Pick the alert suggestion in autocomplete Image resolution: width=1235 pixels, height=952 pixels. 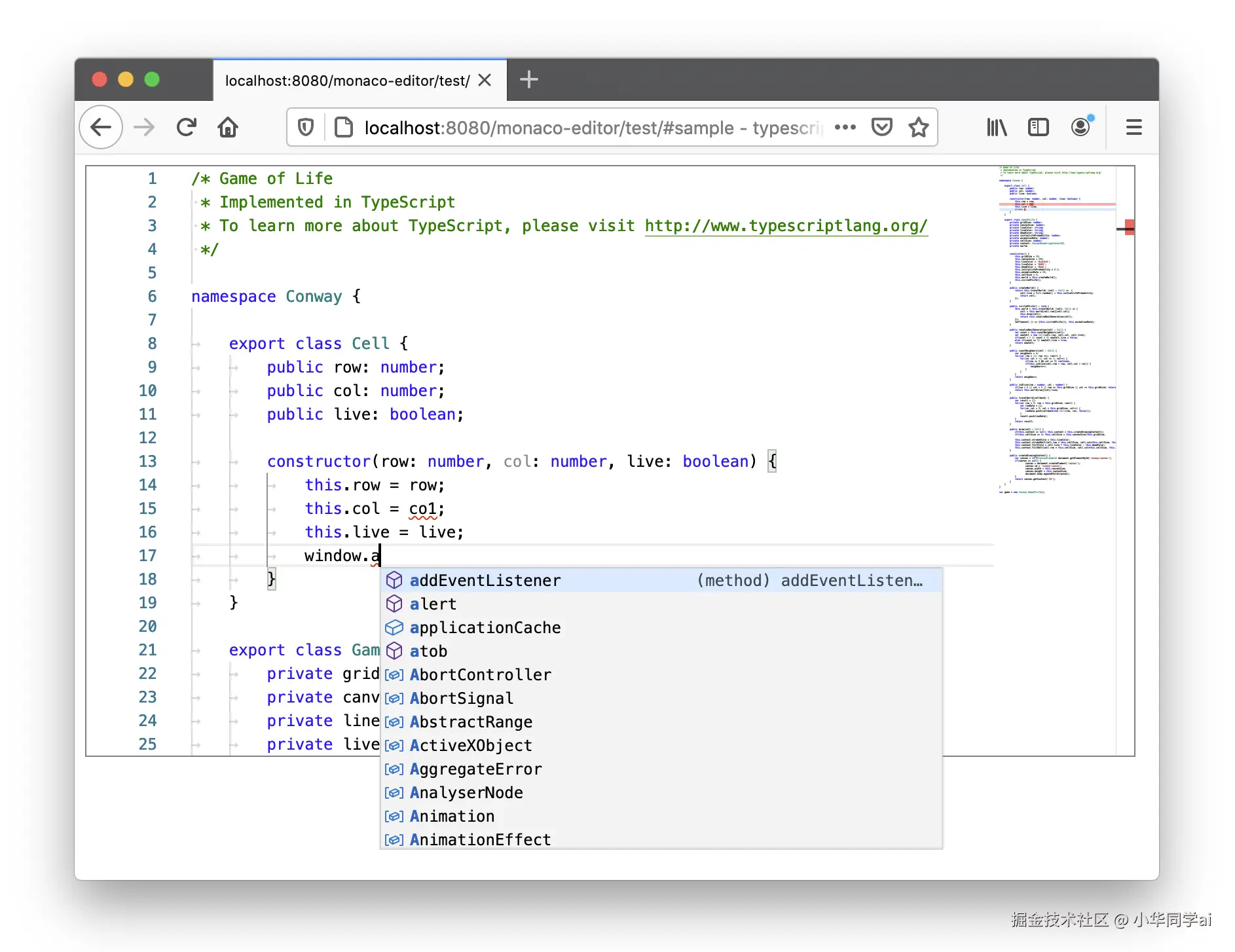[433, 604]
